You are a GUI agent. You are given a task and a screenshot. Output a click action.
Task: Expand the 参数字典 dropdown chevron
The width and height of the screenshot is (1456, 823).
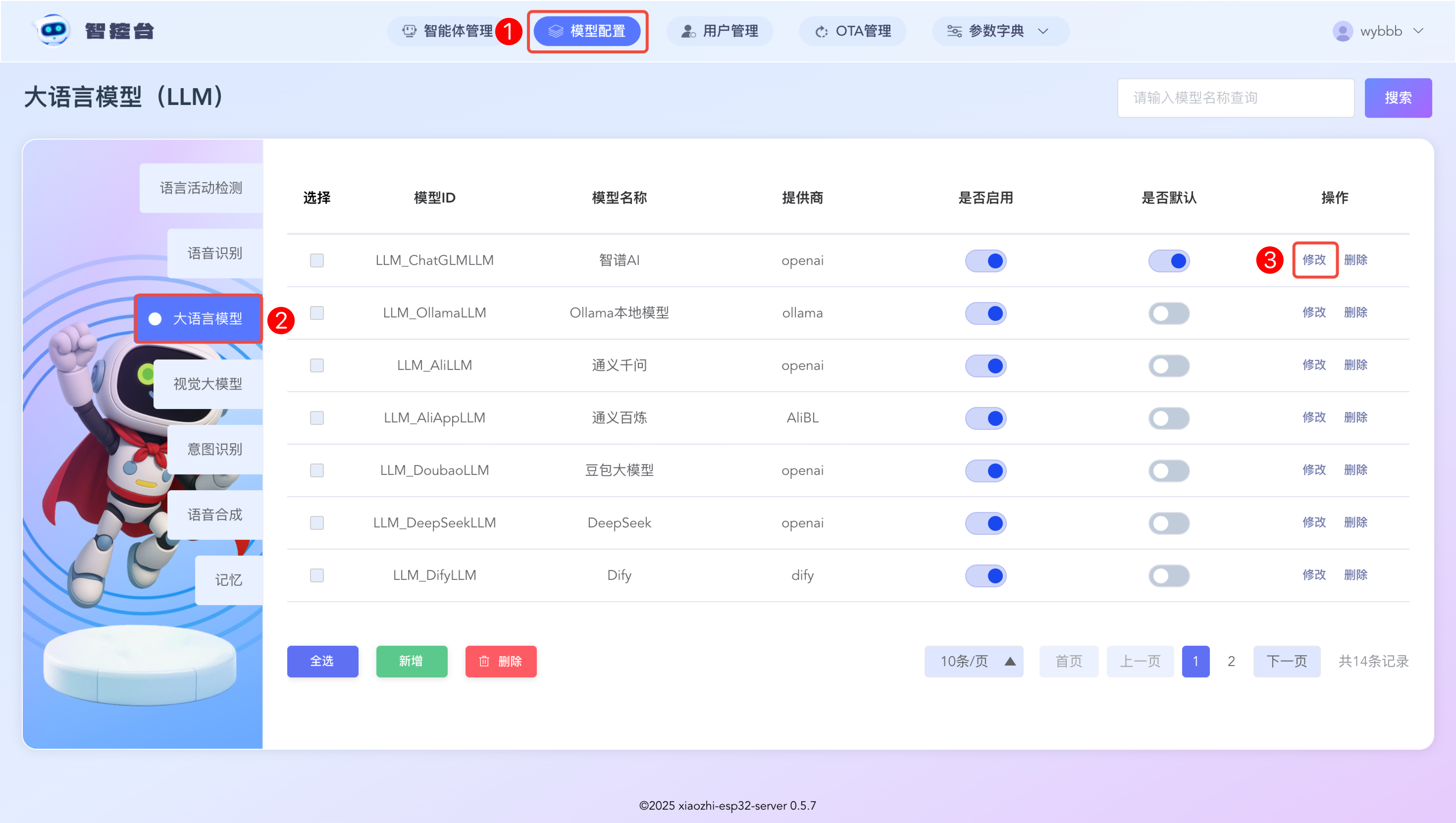pyautogui.click(x=1043, y=31)
